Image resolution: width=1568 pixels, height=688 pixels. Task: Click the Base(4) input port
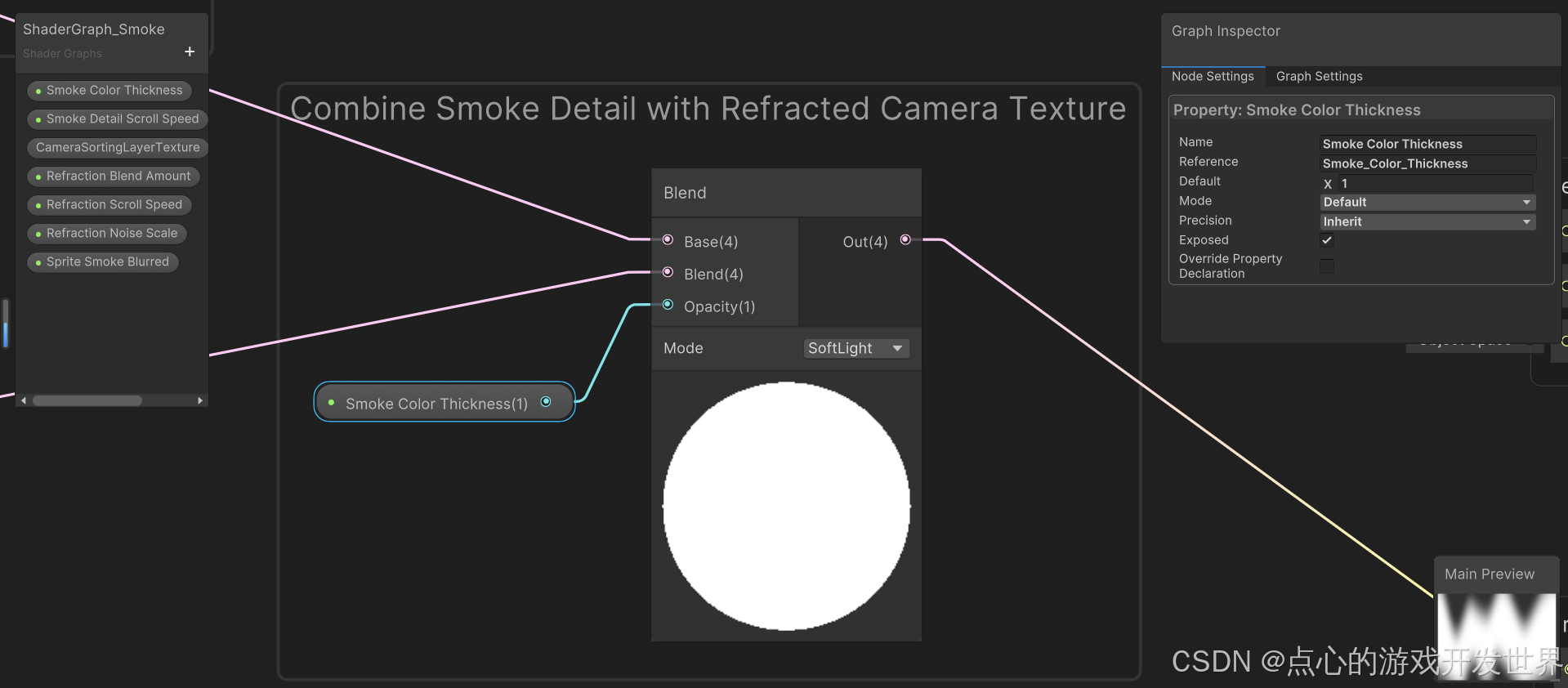668,240
